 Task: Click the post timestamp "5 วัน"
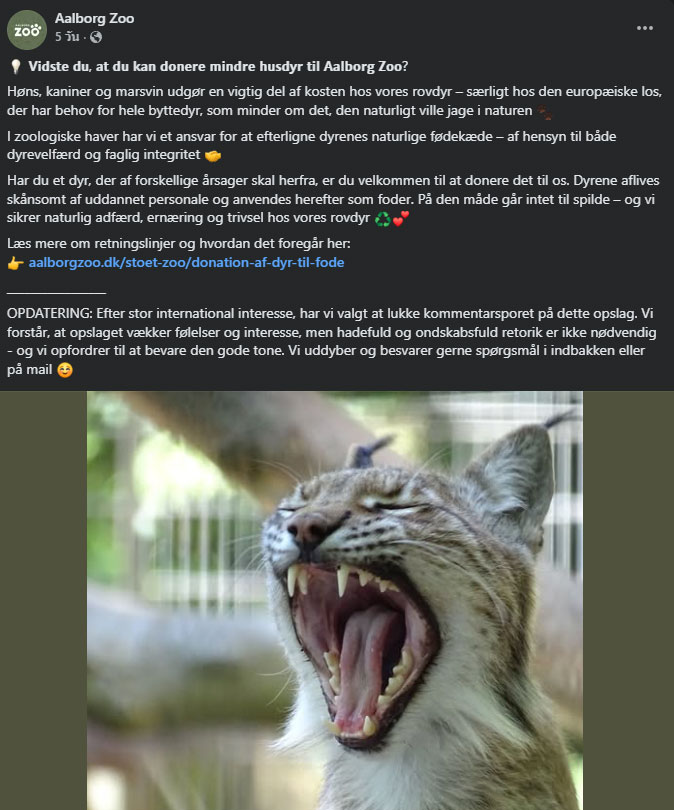(x=67, y=37)
